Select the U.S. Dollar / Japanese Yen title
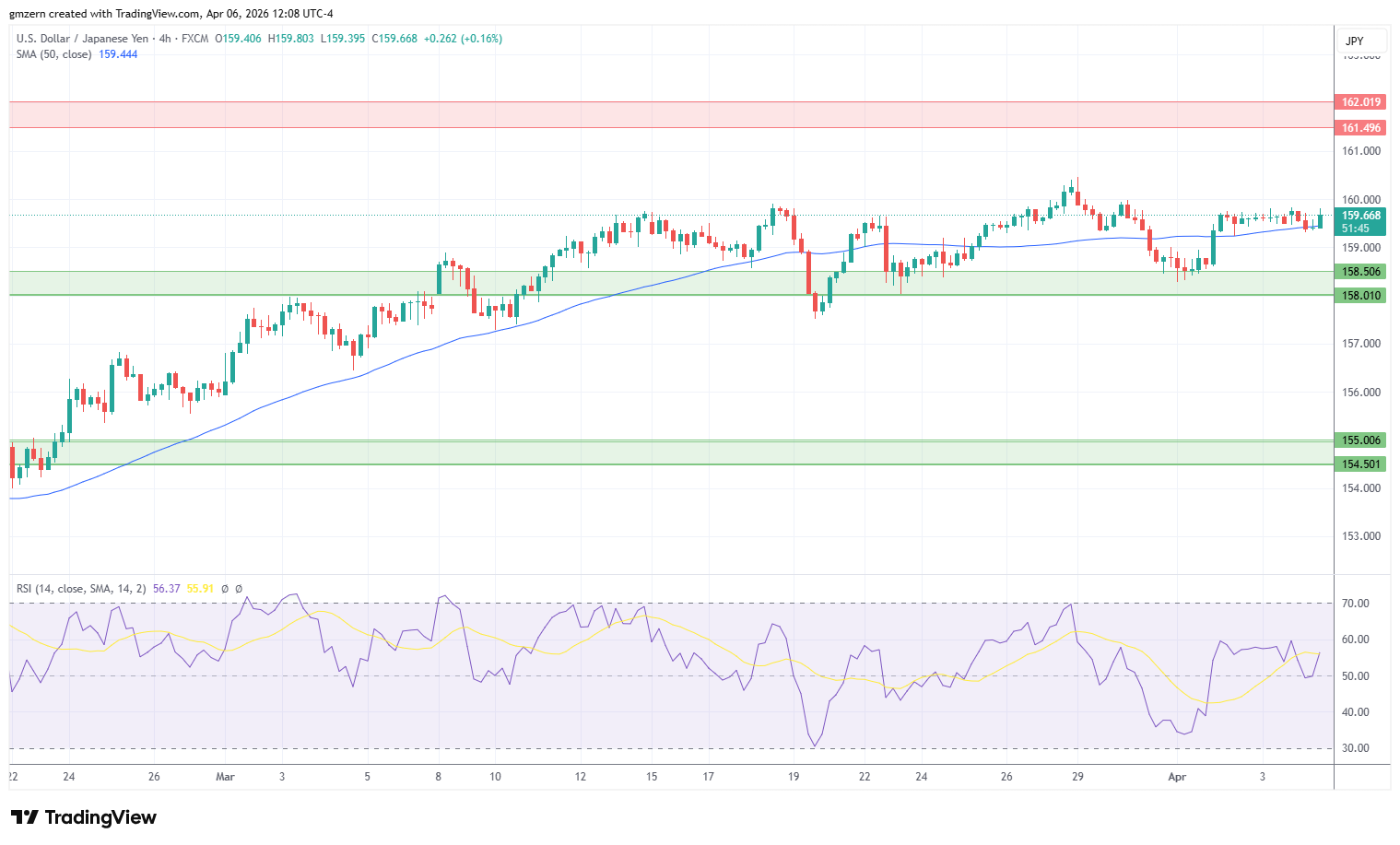 point(82,39)
